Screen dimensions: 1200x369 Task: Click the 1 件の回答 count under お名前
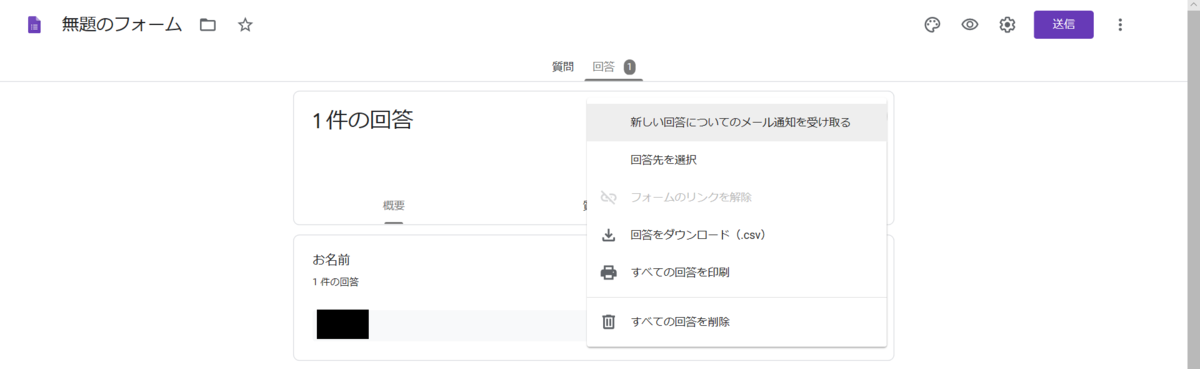coord(336,282)
